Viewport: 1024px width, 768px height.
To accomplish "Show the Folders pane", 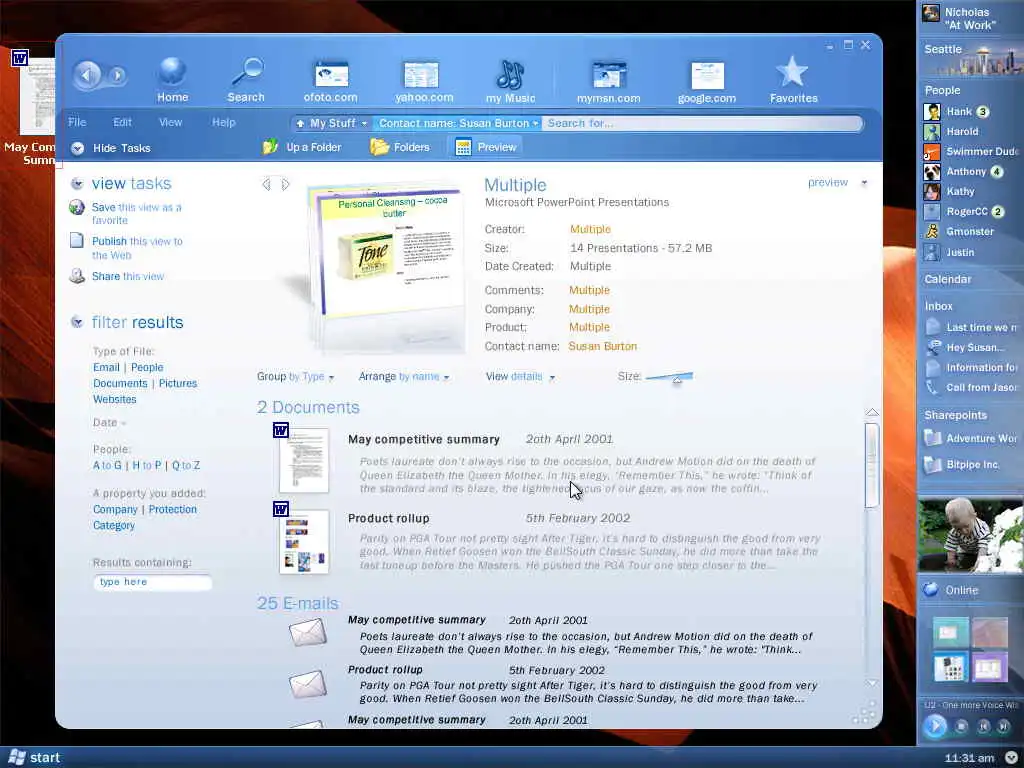I will pyautogui.click(x=400, y=147).
